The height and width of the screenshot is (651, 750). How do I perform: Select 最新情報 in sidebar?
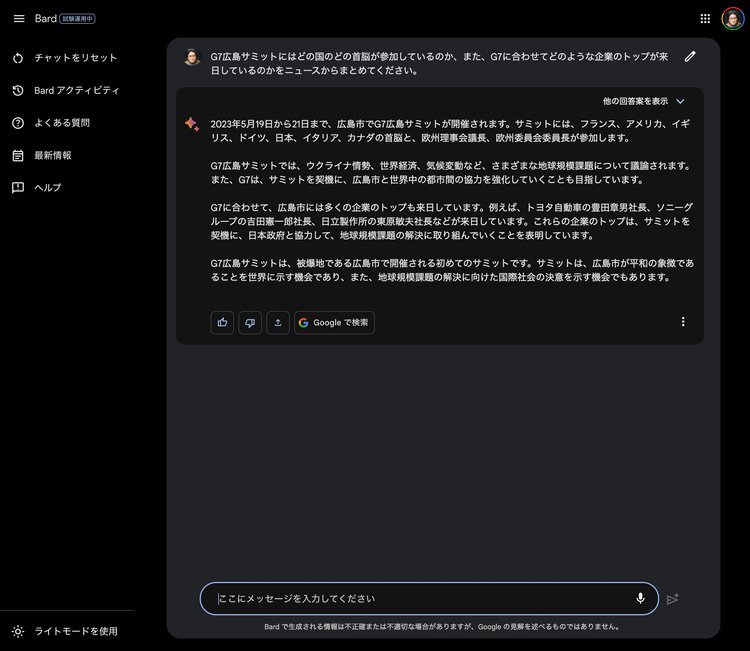pyautogui.click(x=53, y=155)
